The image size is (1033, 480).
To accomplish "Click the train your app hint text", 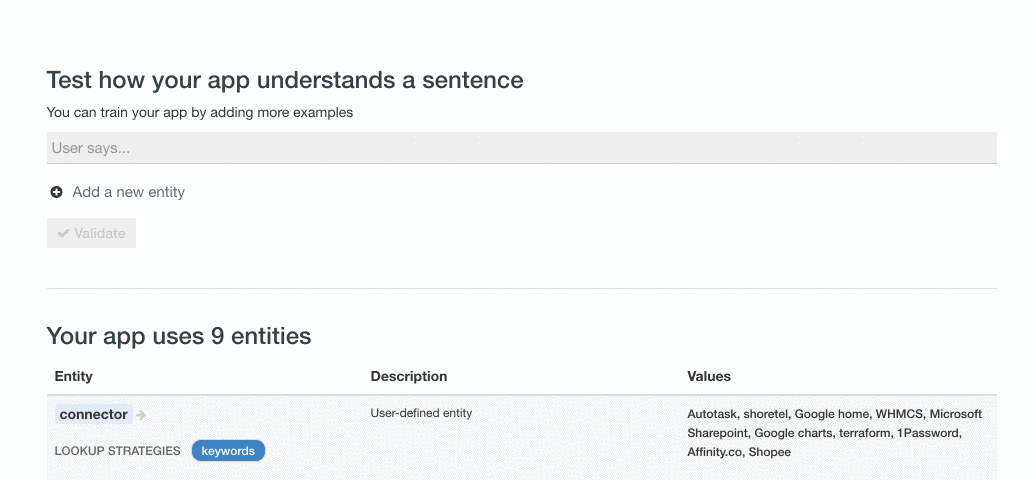I will point(200,113).
